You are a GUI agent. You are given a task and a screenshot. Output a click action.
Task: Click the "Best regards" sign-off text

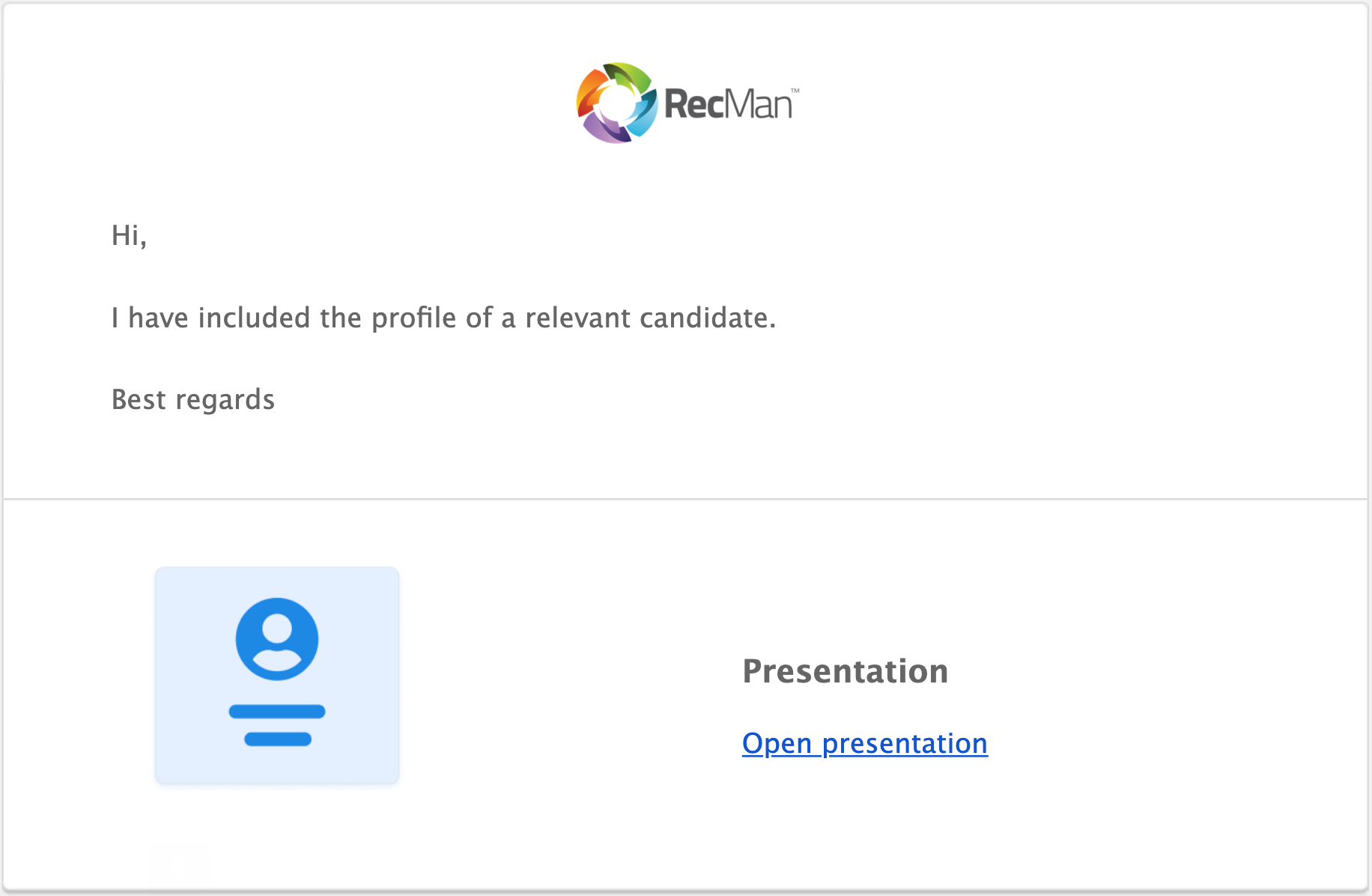click(x=192, y=399)
